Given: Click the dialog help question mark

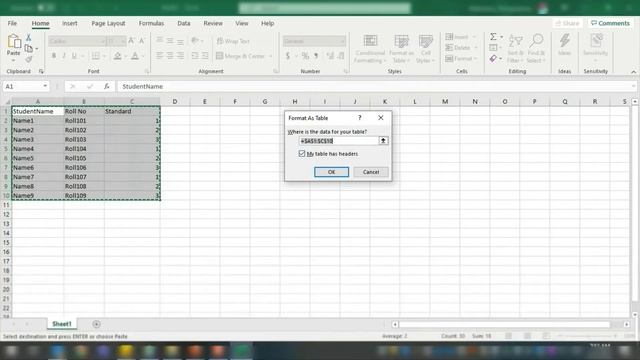Looking at the screenshot, I should point(360,118).
